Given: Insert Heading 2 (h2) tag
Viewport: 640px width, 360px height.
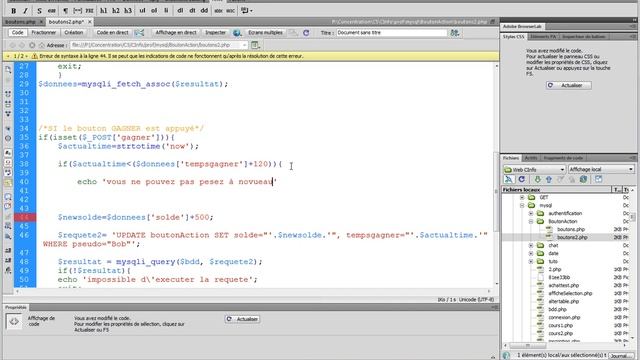Looking at the screenshot, I should pyautogui.click(x=116, y=11).
